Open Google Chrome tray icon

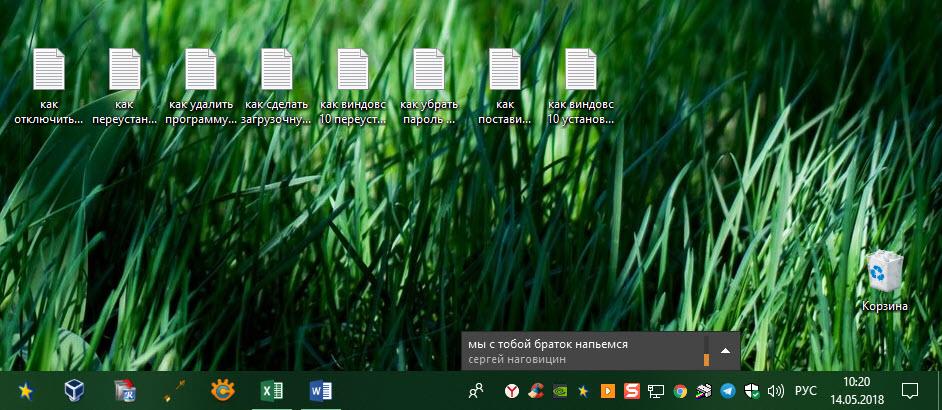[680, 391]
